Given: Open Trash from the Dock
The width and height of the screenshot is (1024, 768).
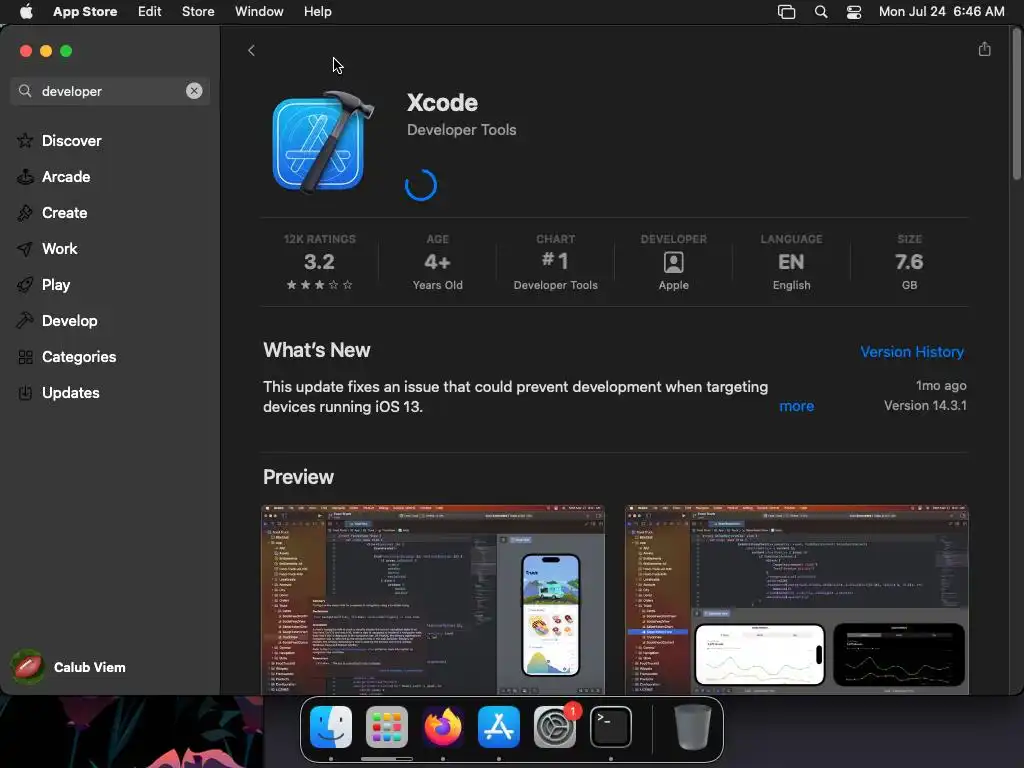Looking at the screenshot, I should point(692,727).
